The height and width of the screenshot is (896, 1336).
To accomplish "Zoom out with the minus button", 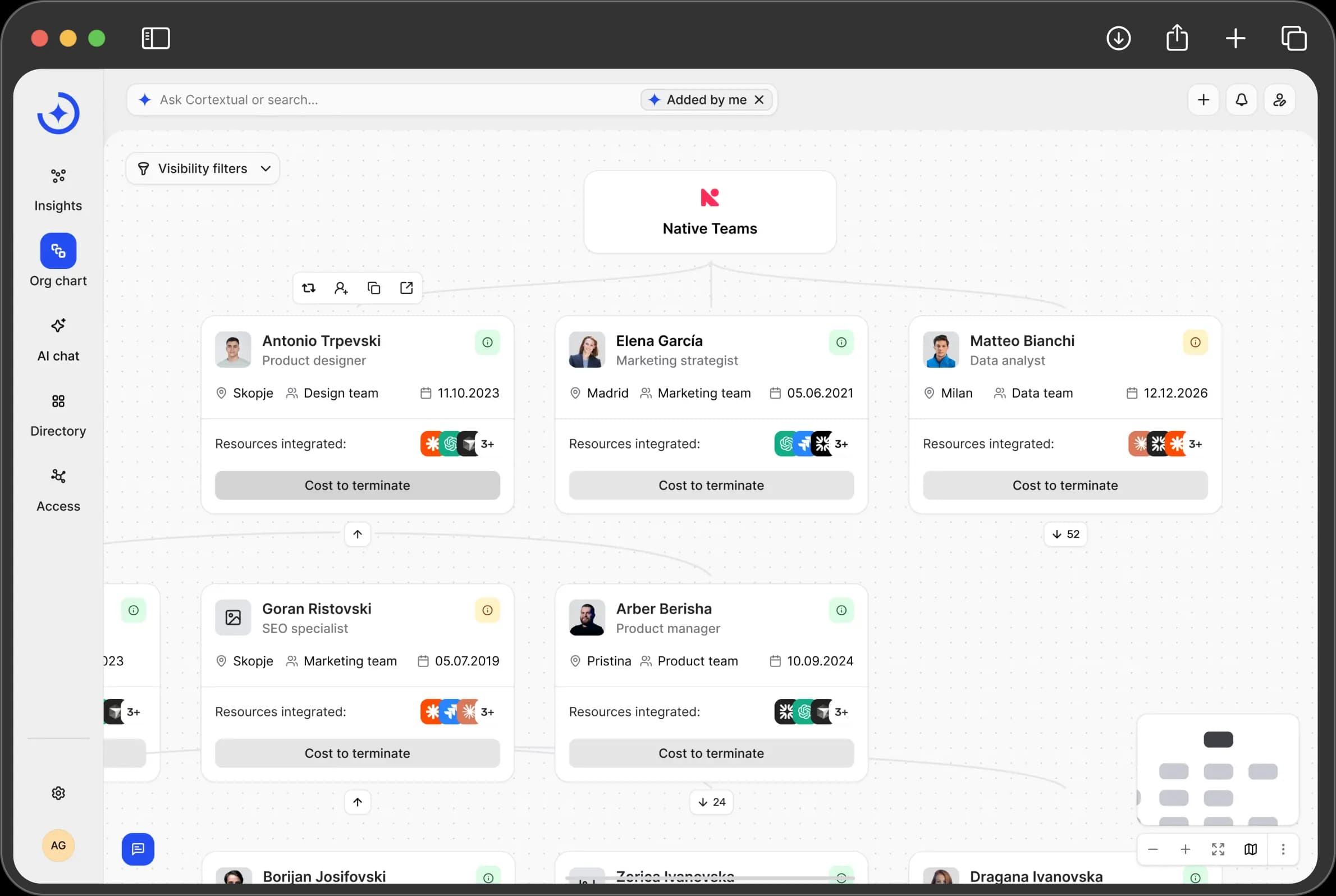I will (x=1152, y=850).
